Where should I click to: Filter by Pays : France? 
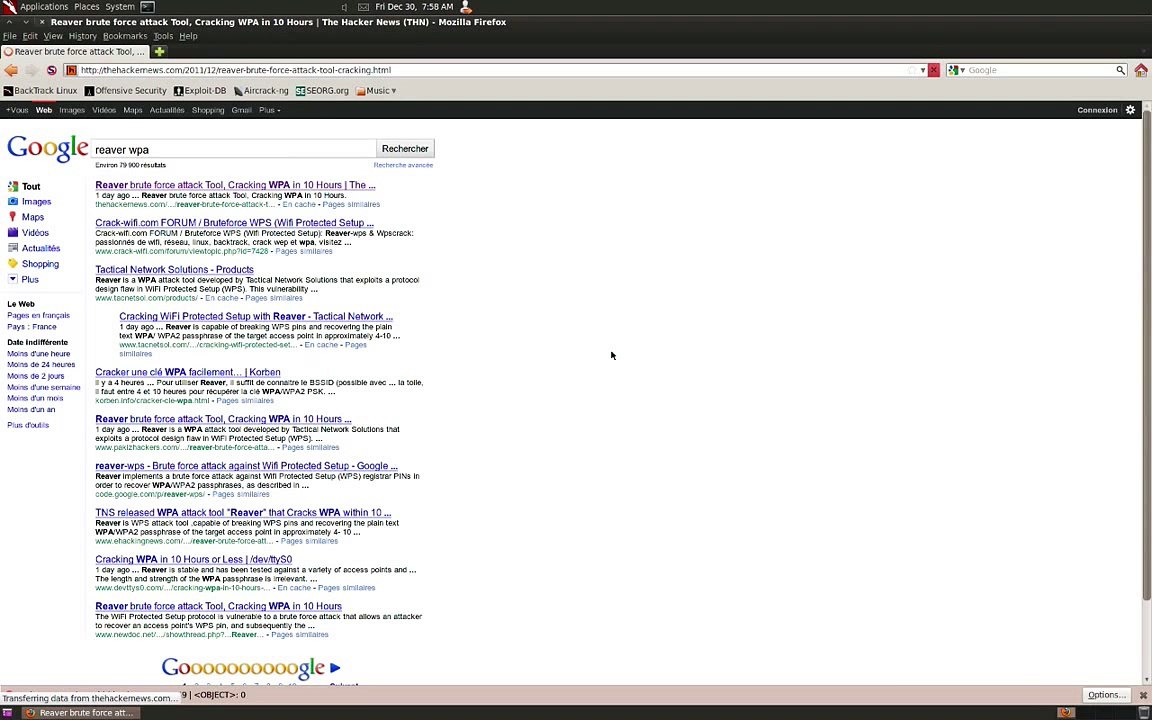(32, 327)
